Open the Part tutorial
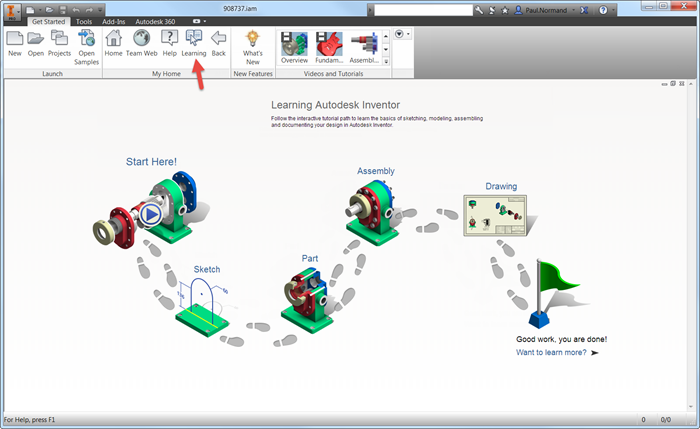 tap(310, 258)
